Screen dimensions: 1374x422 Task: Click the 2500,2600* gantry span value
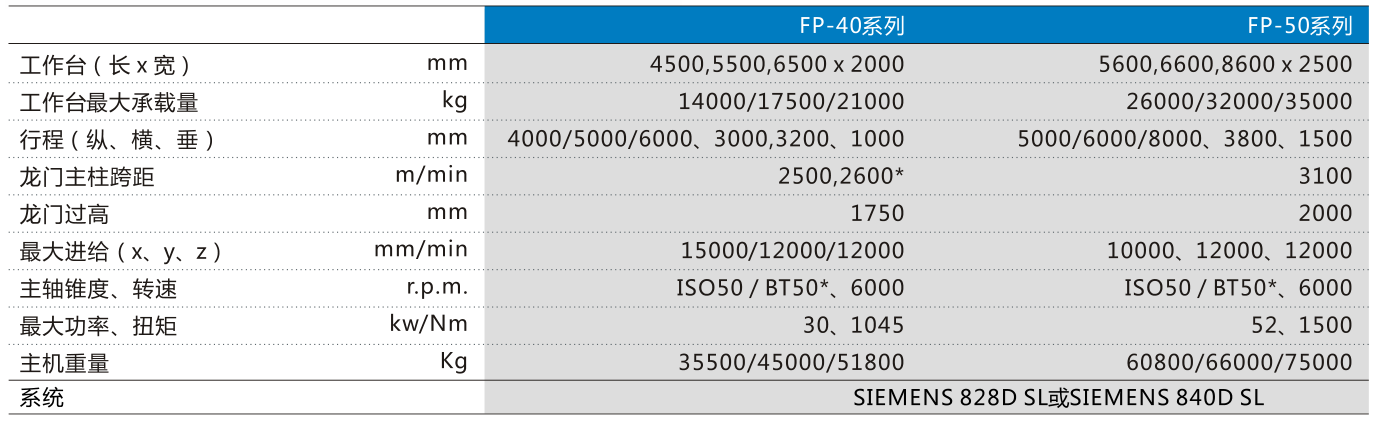coord(840,177)
